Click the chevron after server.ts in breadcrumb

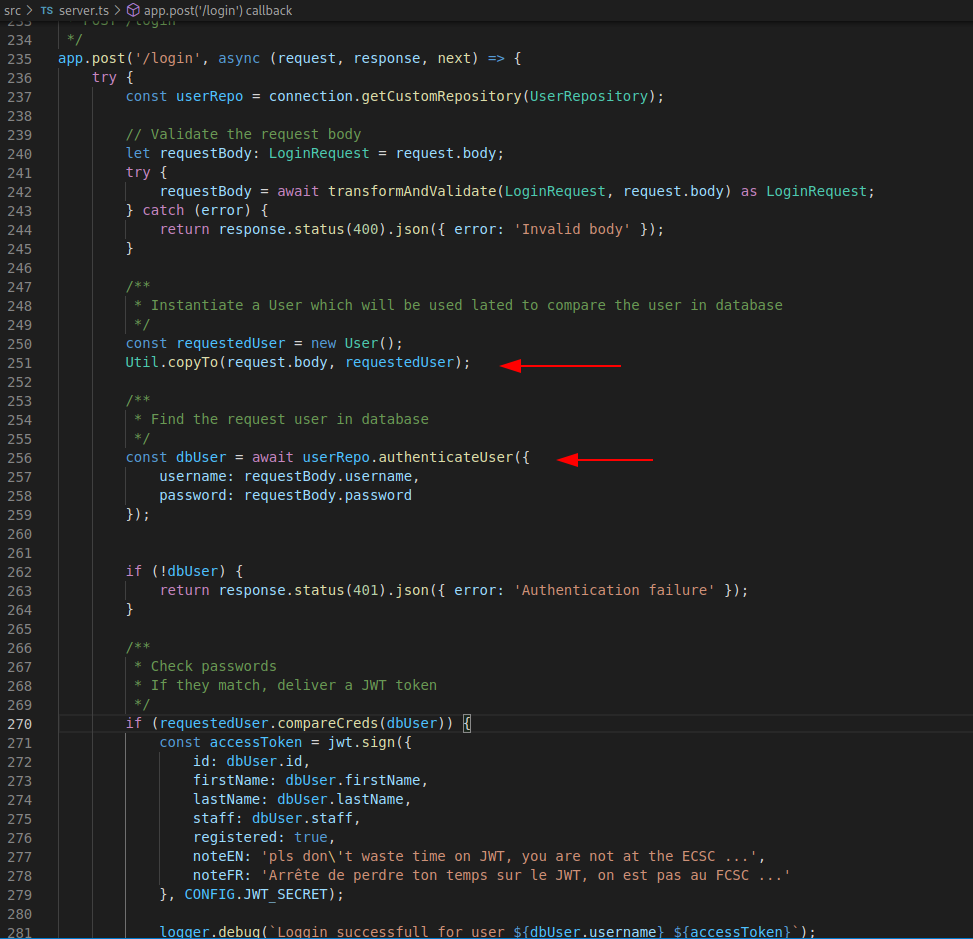[x=118, y=10]
